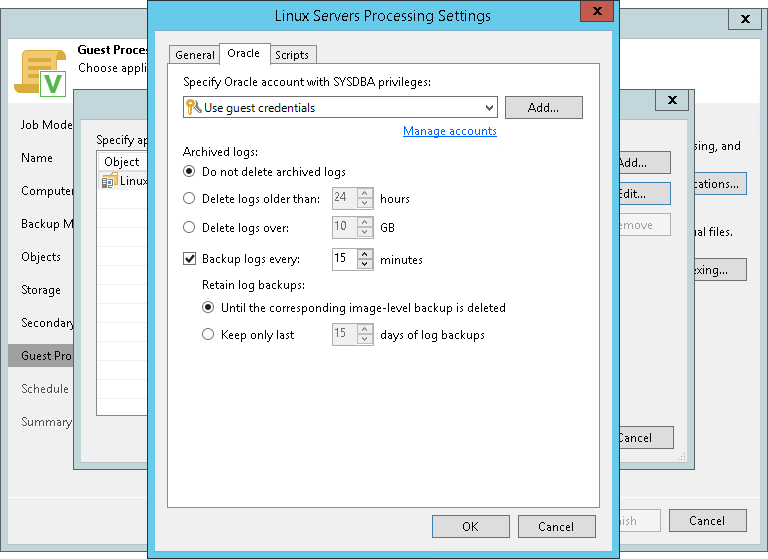Viewport: 768px width, 559px height.
Task: Select Backup Mode step in wizard sidebar
Action: coord(47,224)
